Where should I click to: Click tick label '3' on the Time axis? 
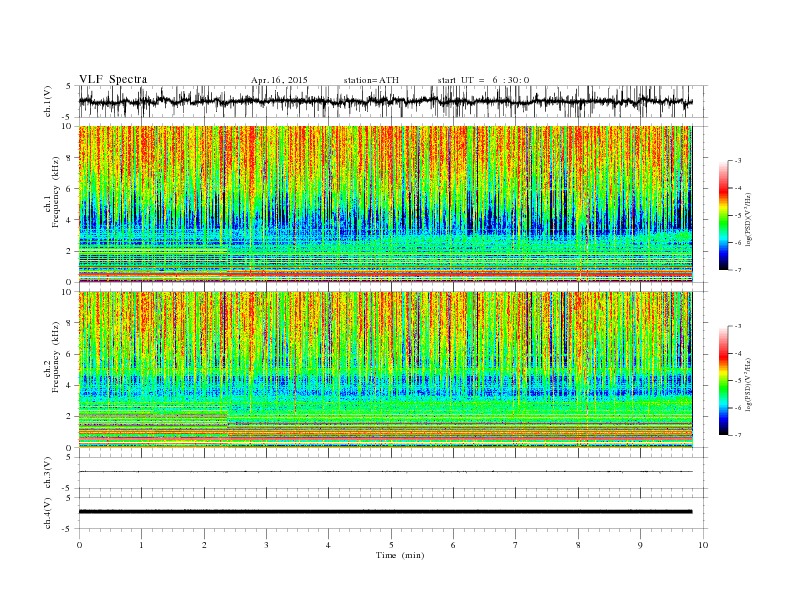point(266,545)
